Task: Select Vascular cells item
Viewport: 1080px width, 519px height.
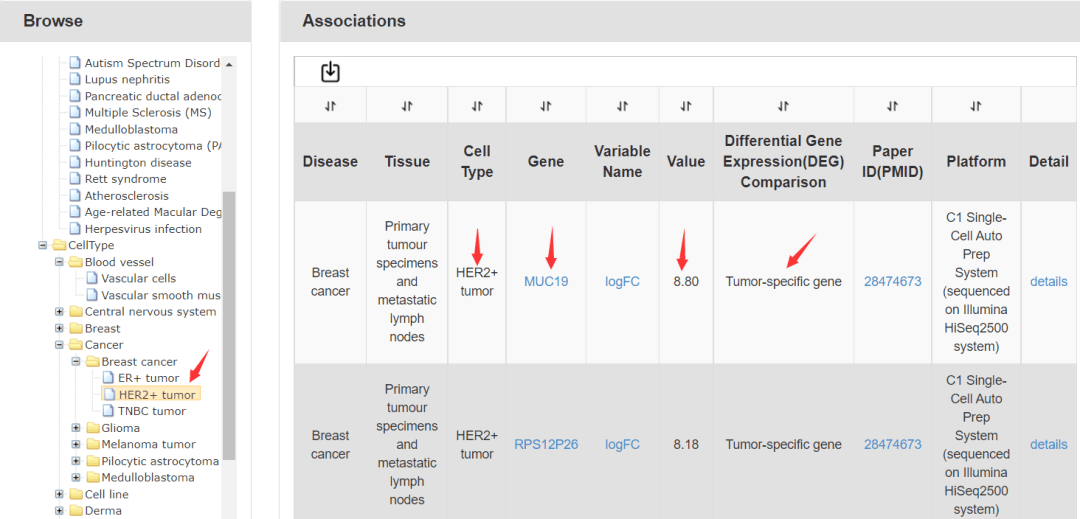Action: pos(138,279)
